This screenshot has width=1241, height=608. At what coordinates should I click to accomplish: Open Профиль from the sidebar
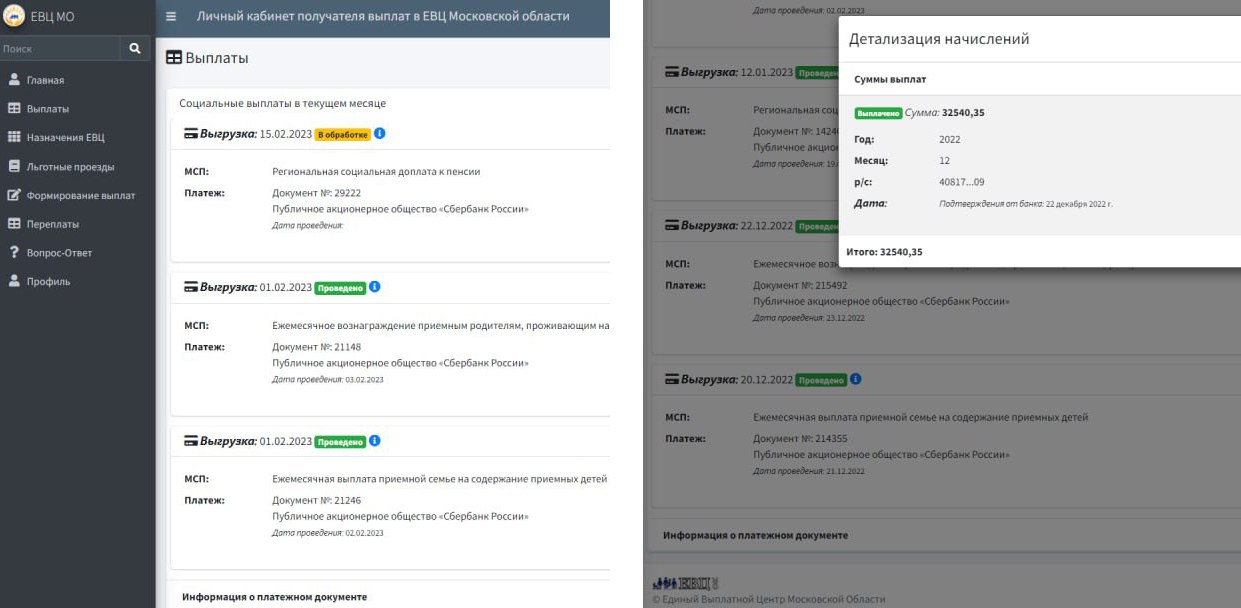[48, 282]
